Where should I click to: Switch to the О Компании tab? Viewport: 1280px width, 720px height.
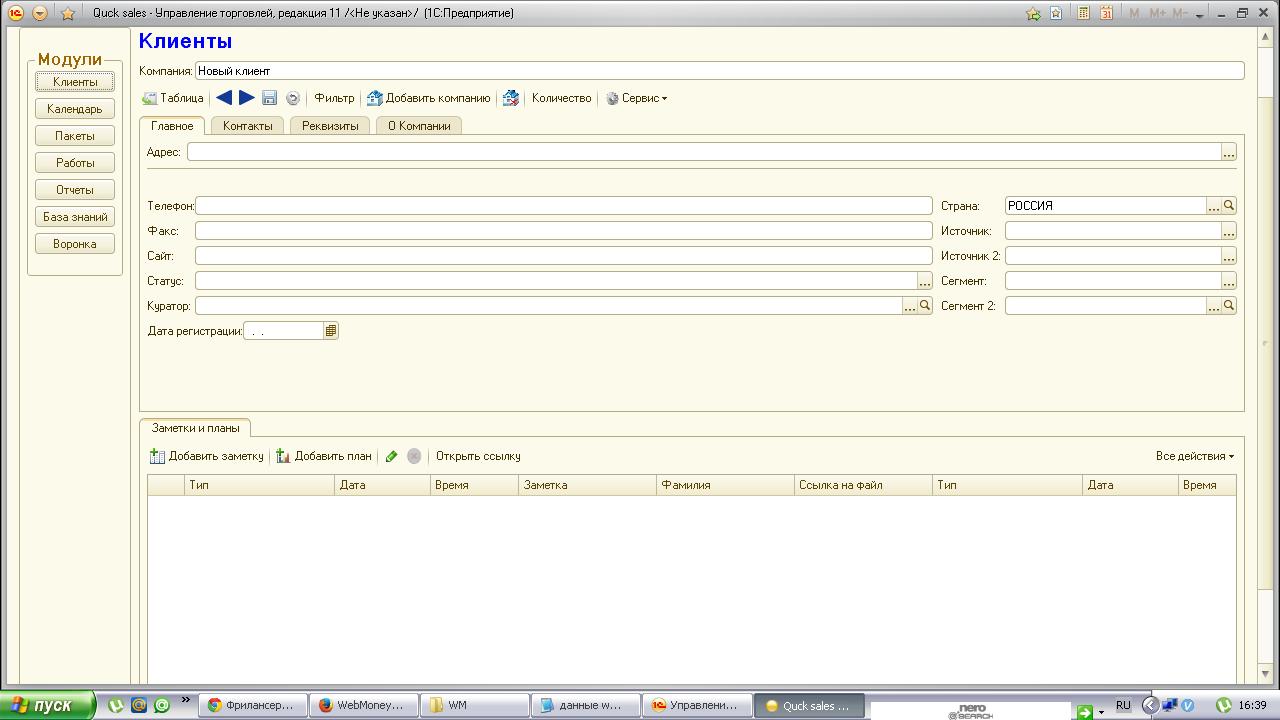pos(419,126)
